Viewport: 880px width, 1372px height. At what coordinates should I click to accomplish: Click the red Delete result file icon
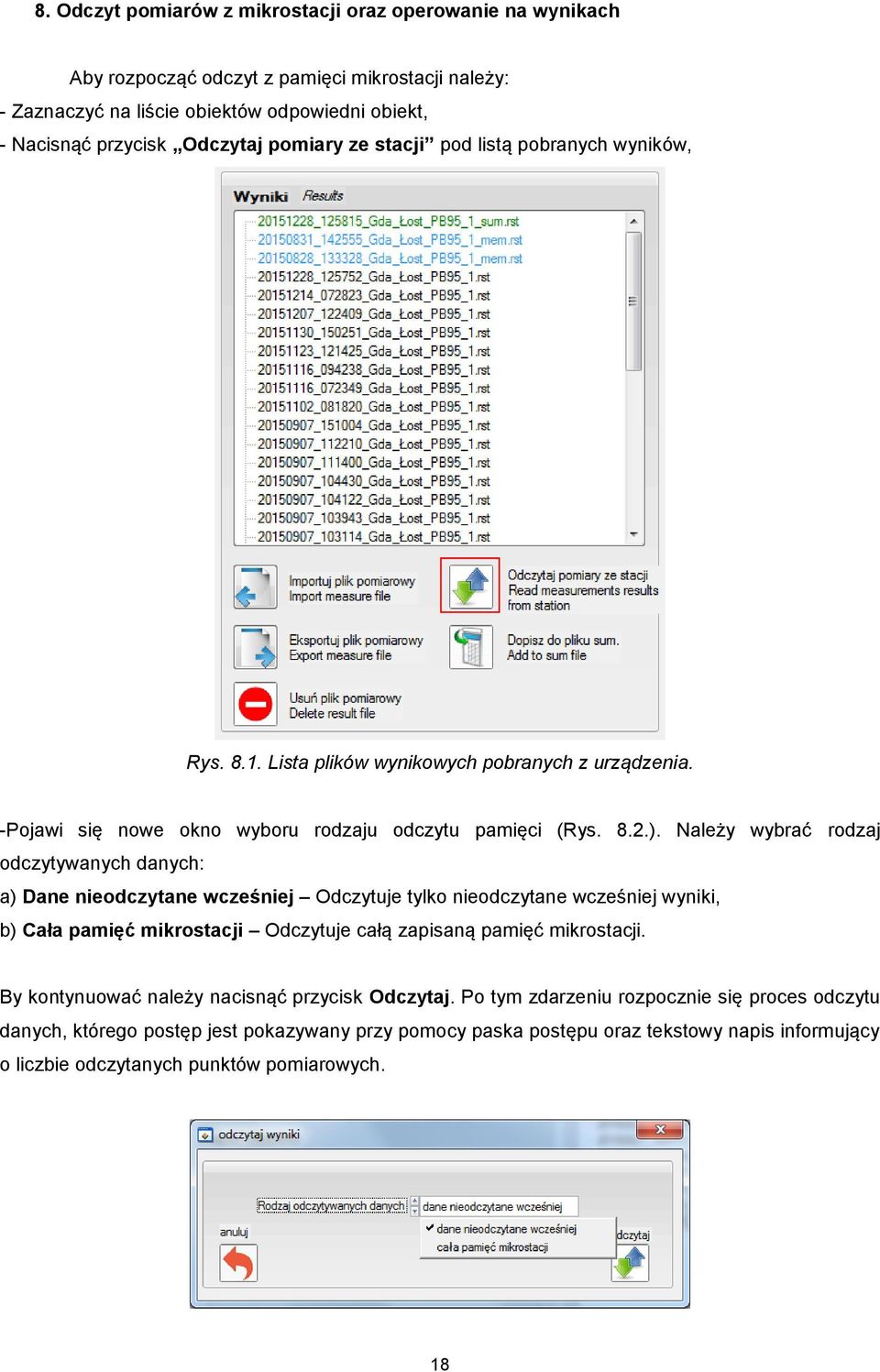coord(255,704)
